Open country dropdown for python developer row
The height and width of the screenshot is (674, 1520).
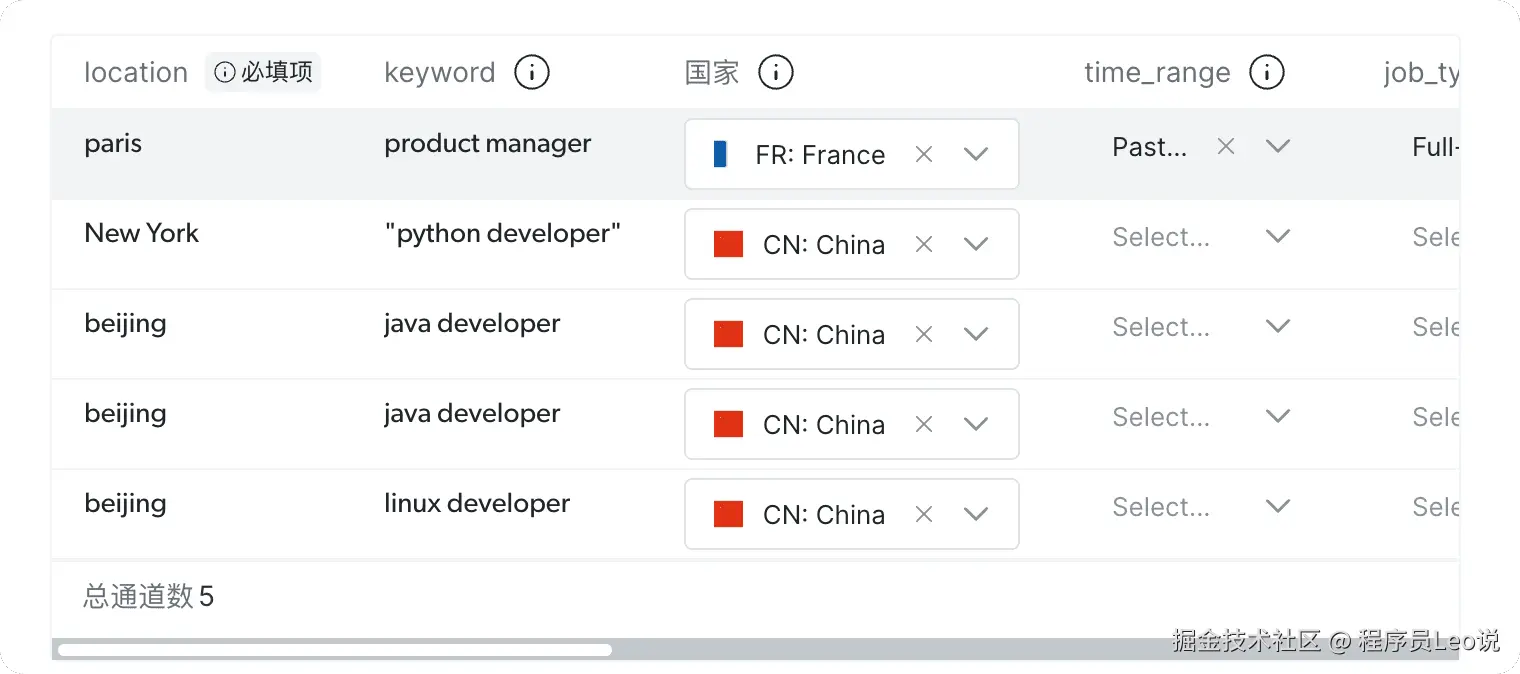(x=975, y=244)
